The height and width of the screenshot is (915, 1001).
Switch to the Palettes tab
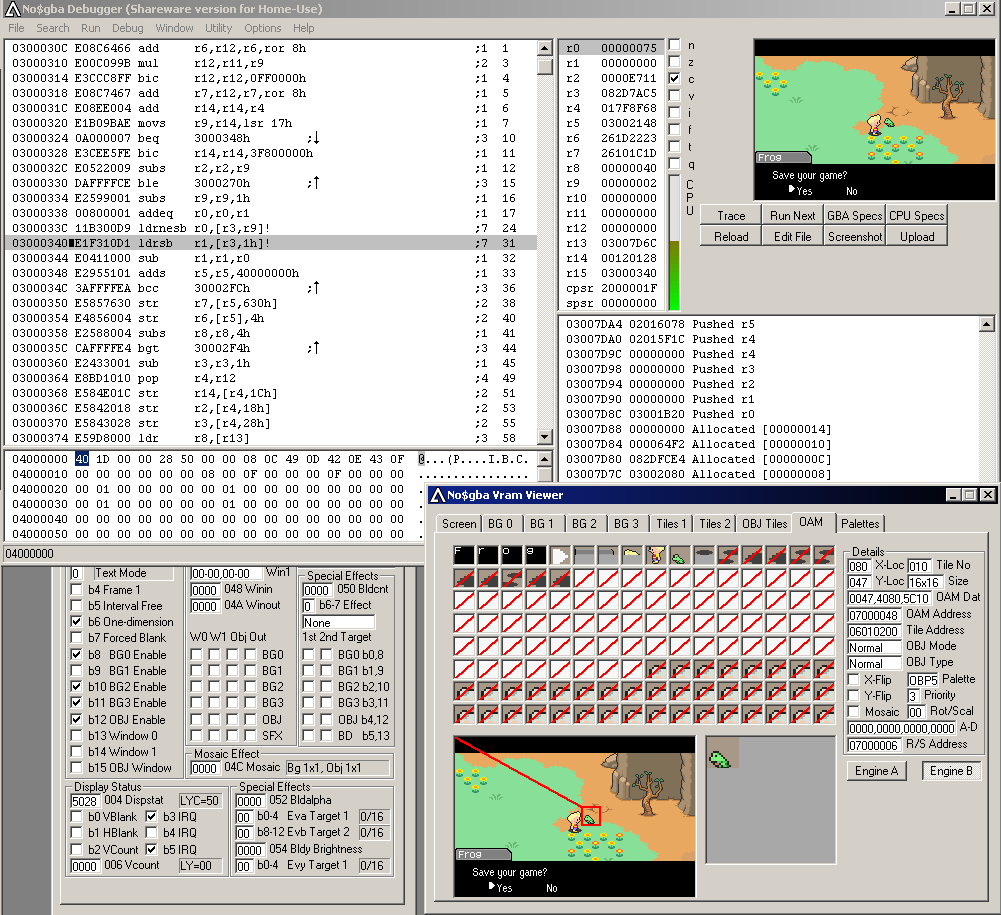pos(860,524)
